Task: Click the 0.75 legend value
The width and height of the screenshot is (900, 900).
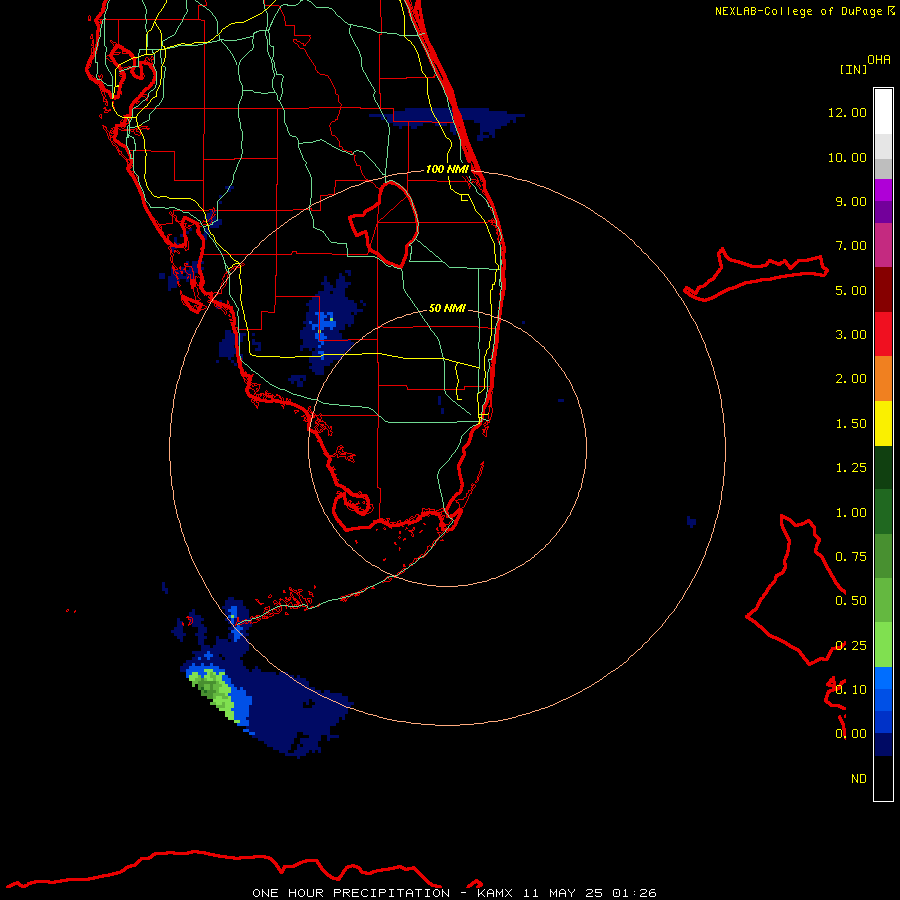Action: [x=851, y=557]
